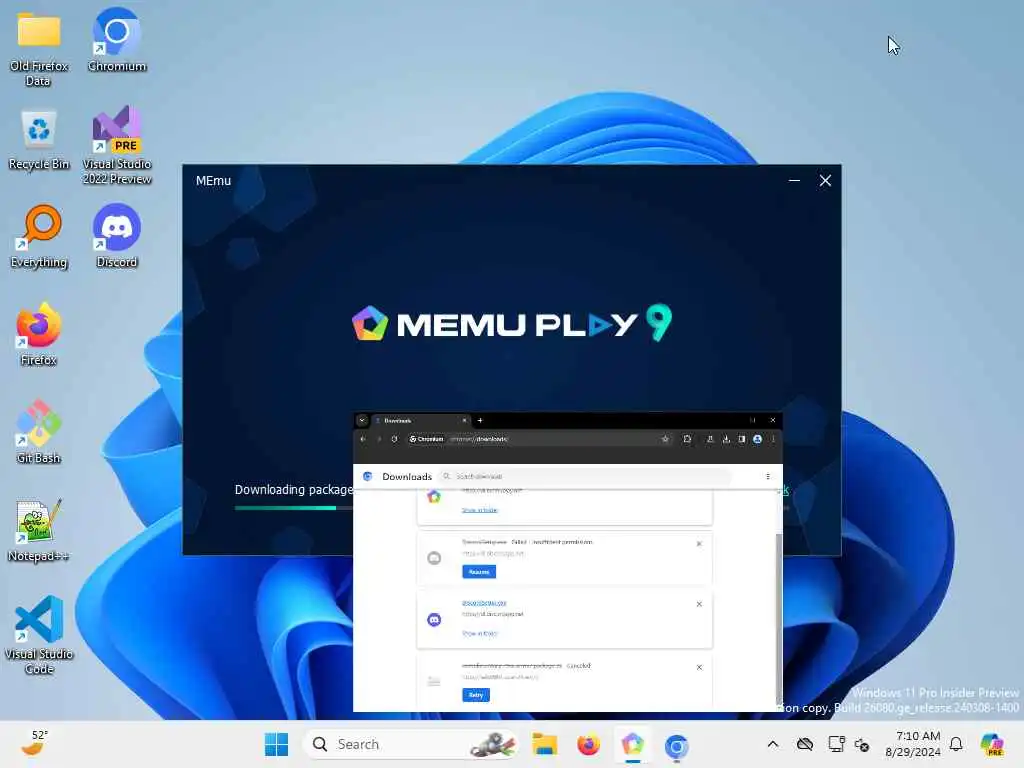Click Show in folder for the Discord download
Screen dimensions: 1024x768
click(x=480, y=633)
